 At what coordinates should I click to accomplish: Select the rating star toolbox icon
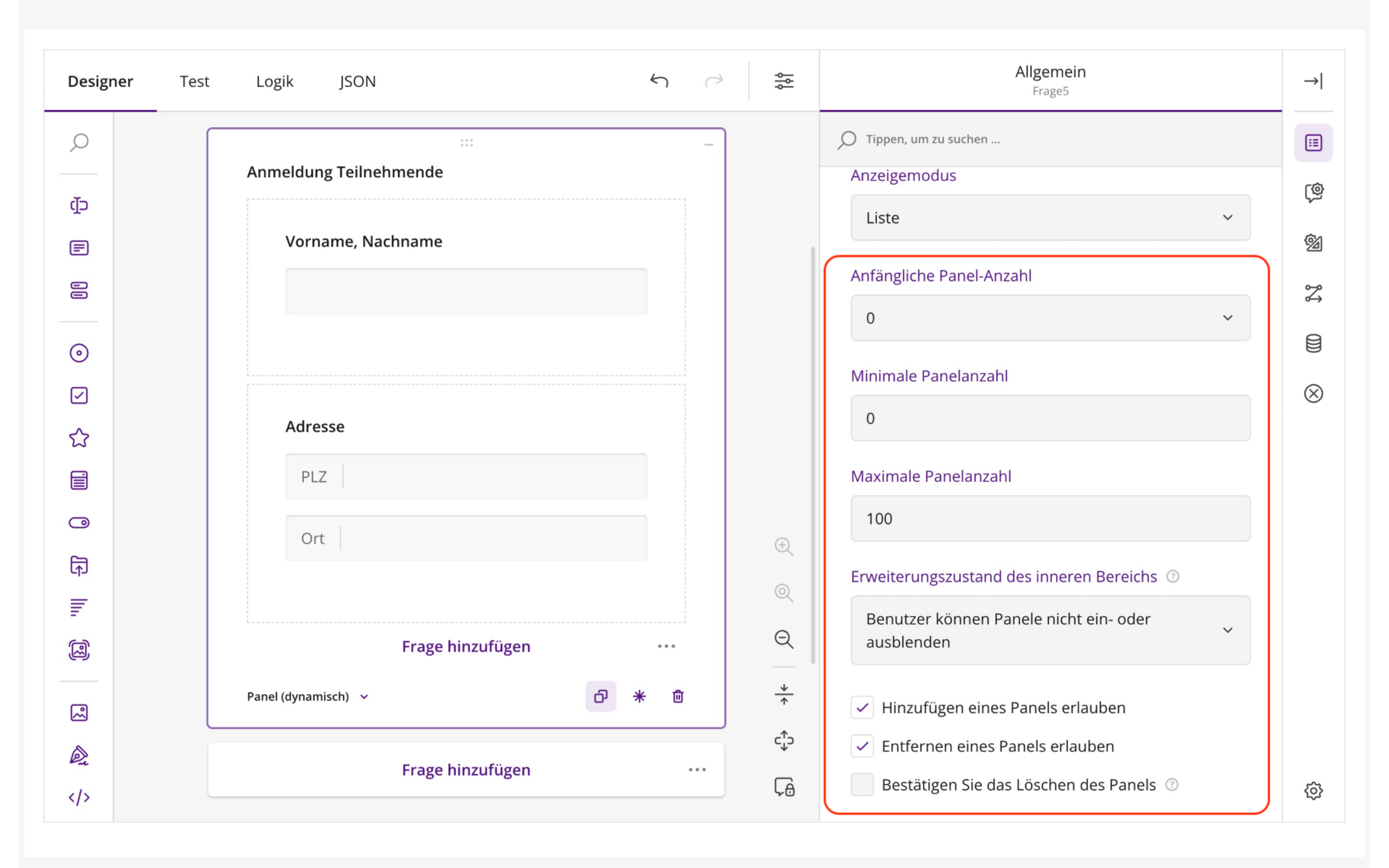click(x=79, y=438)
